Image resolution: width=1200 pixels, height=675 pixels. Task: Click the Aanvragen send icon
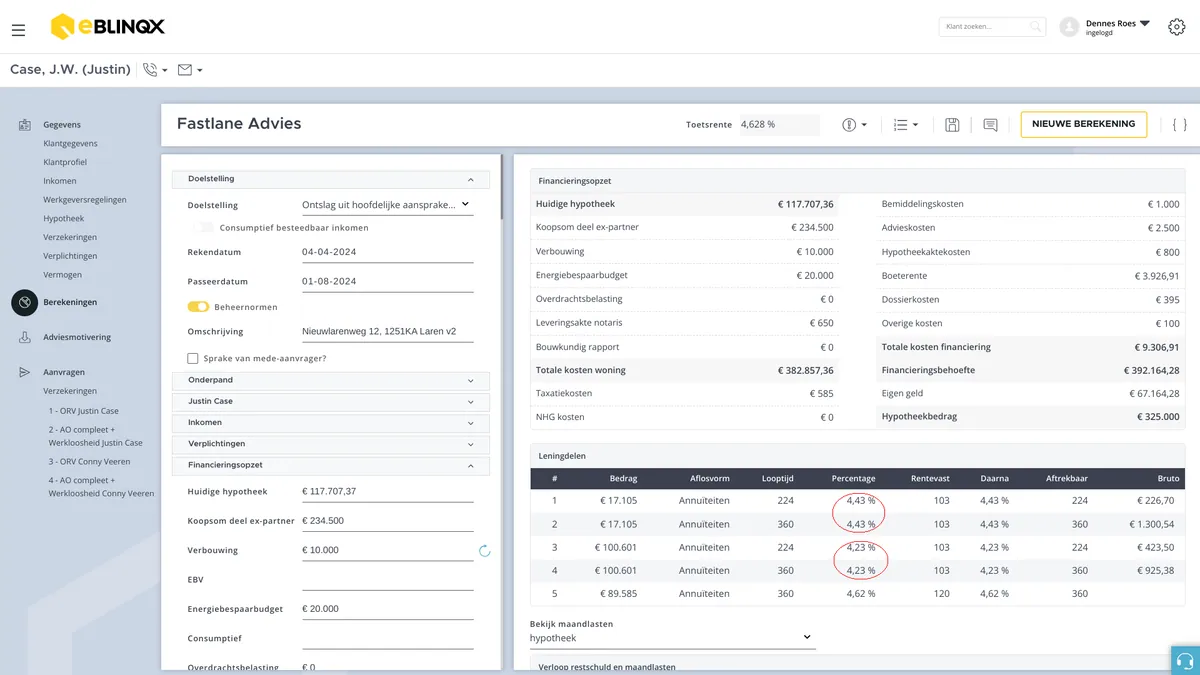point(24,373)
